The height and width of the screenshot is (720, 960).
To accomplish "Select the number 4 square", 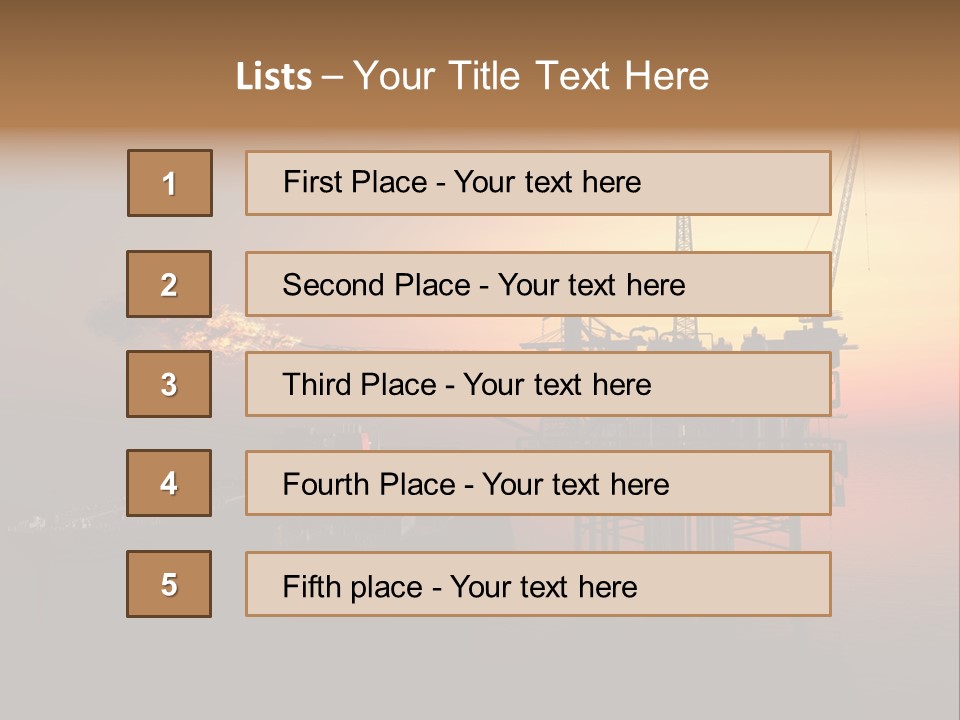I will coord(169,483).
